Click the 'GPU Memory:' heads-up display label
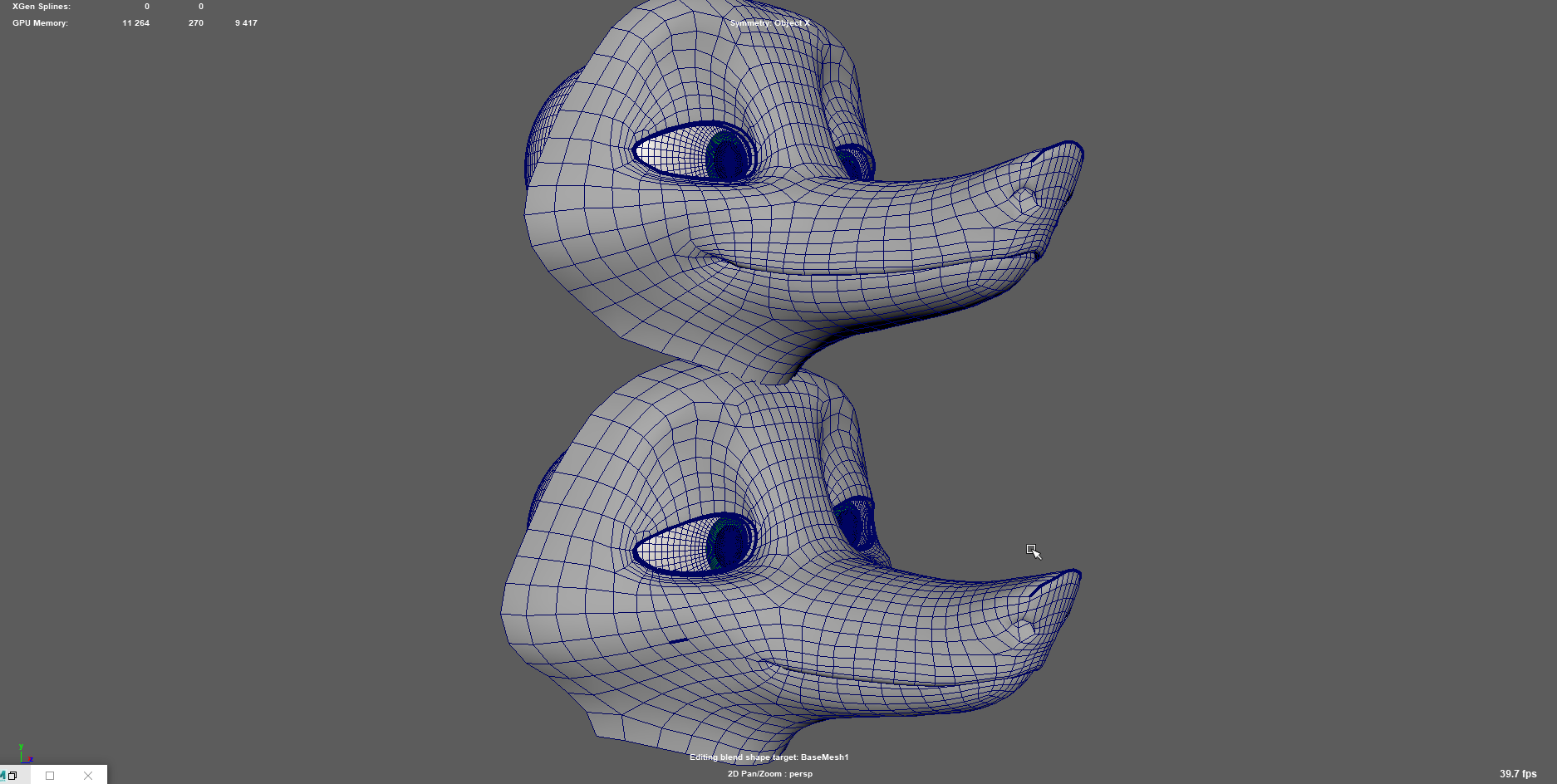Screen dimensions: 1557x784 coord(40,23)
